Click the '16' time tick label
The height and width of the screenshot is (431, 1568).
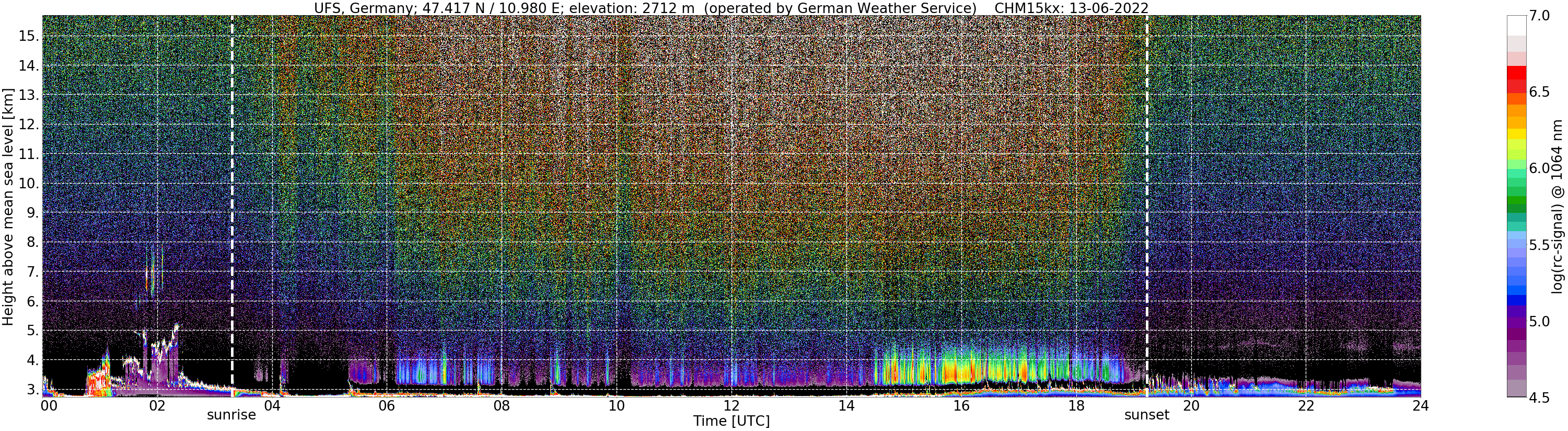[x=961, y=406]
